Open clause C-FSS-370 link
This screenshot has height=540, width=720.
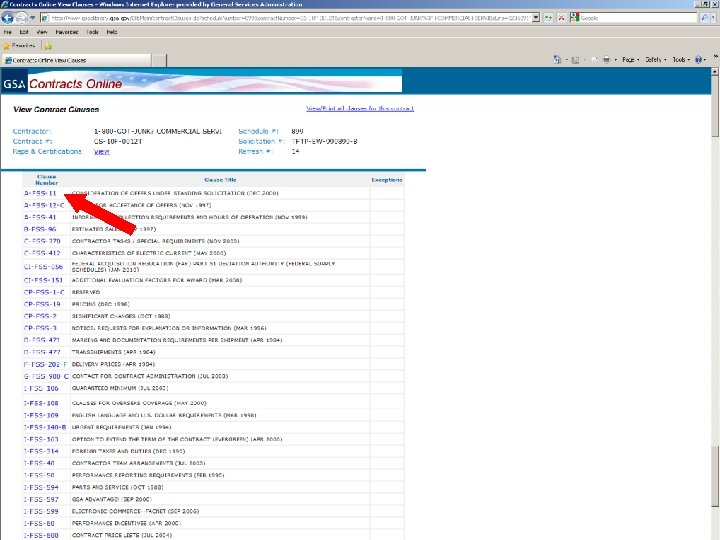click(x=42, y=241)
